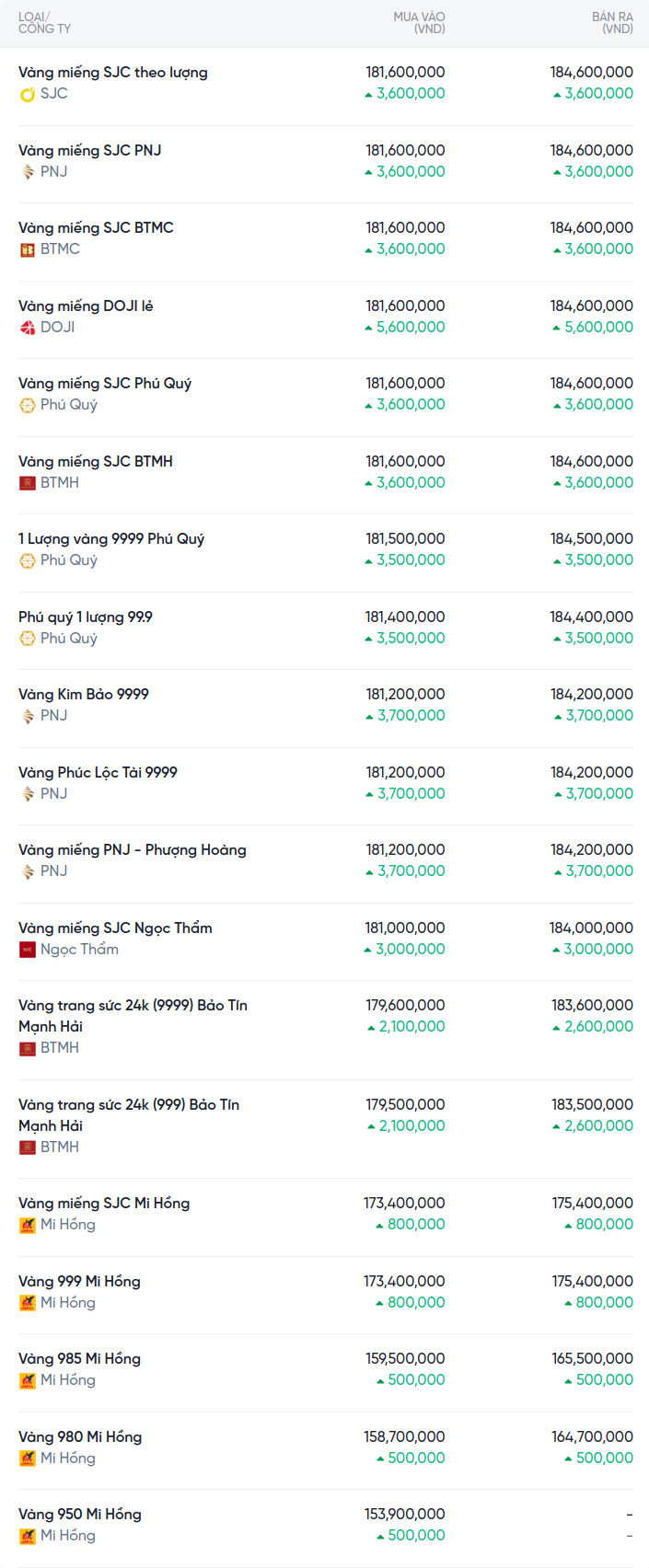649x1568 pixels.
Task: Click PNJ logo under Vàng Kim Bảo 9999
Action: click(28, 716)
